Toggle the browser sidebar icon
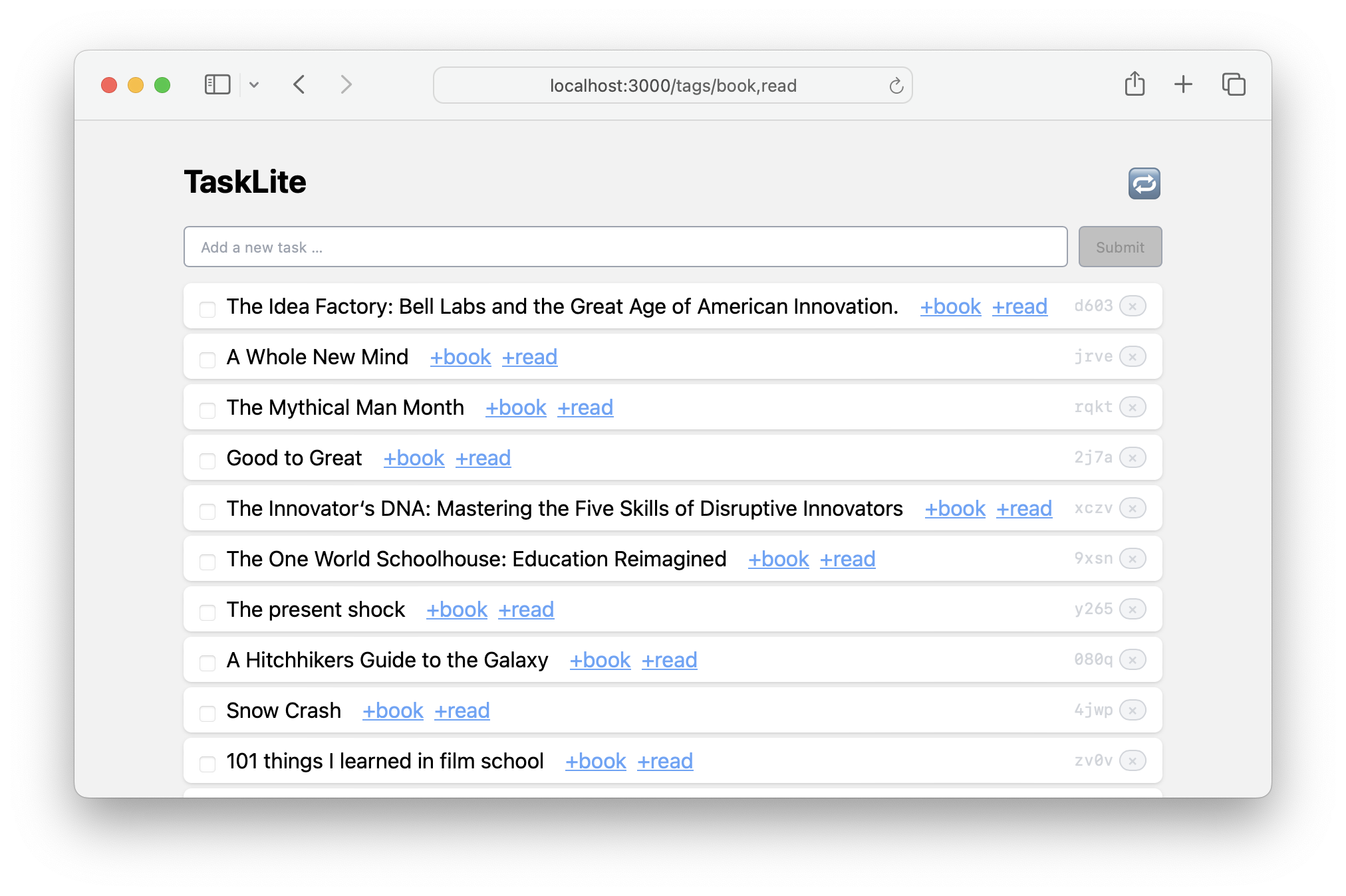Viewport: 1346px width, 896px height. (x=216, y=84)
